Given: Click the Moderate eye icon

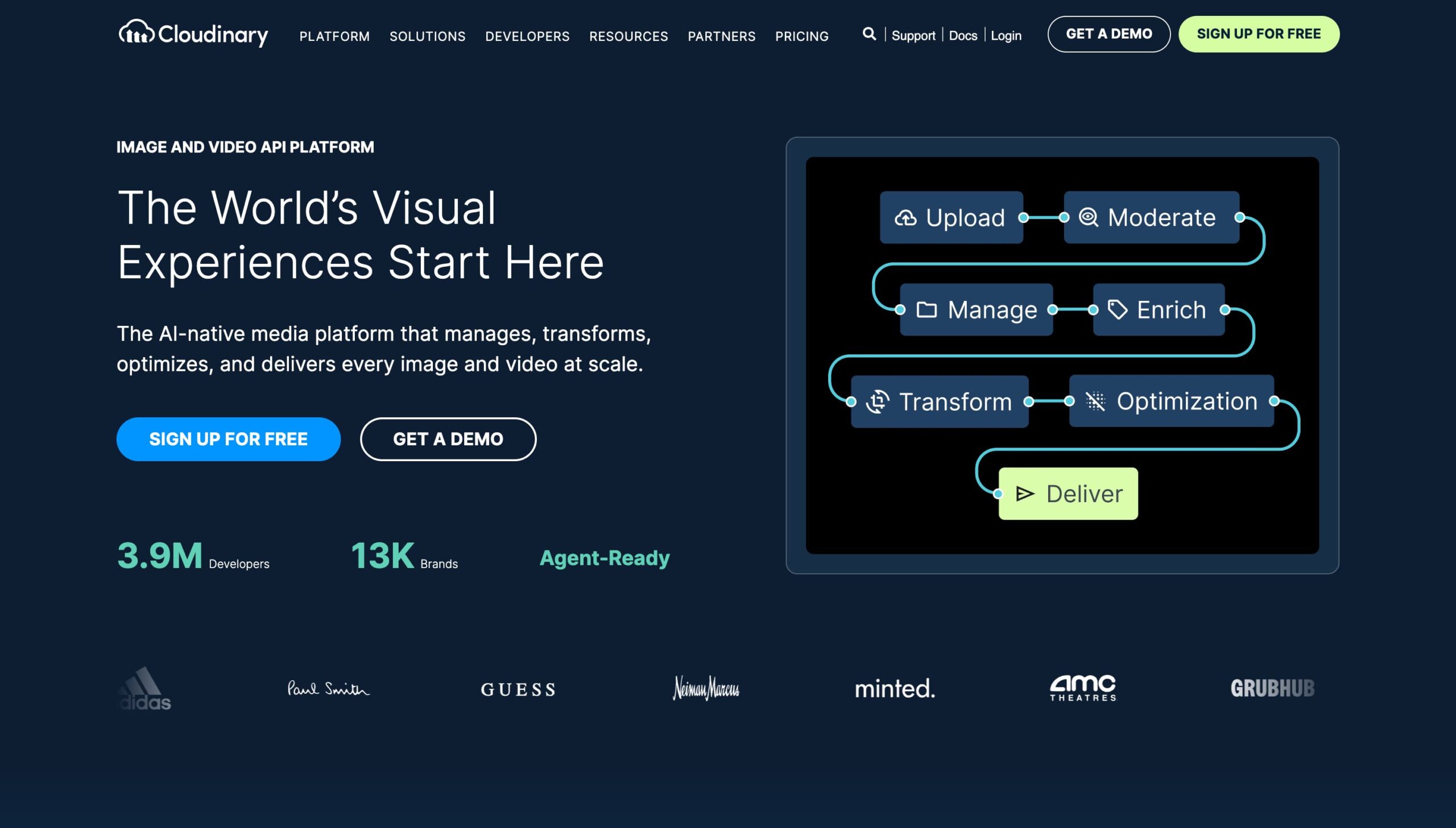Looking at the screenshot, I should tap(1089, 217).
